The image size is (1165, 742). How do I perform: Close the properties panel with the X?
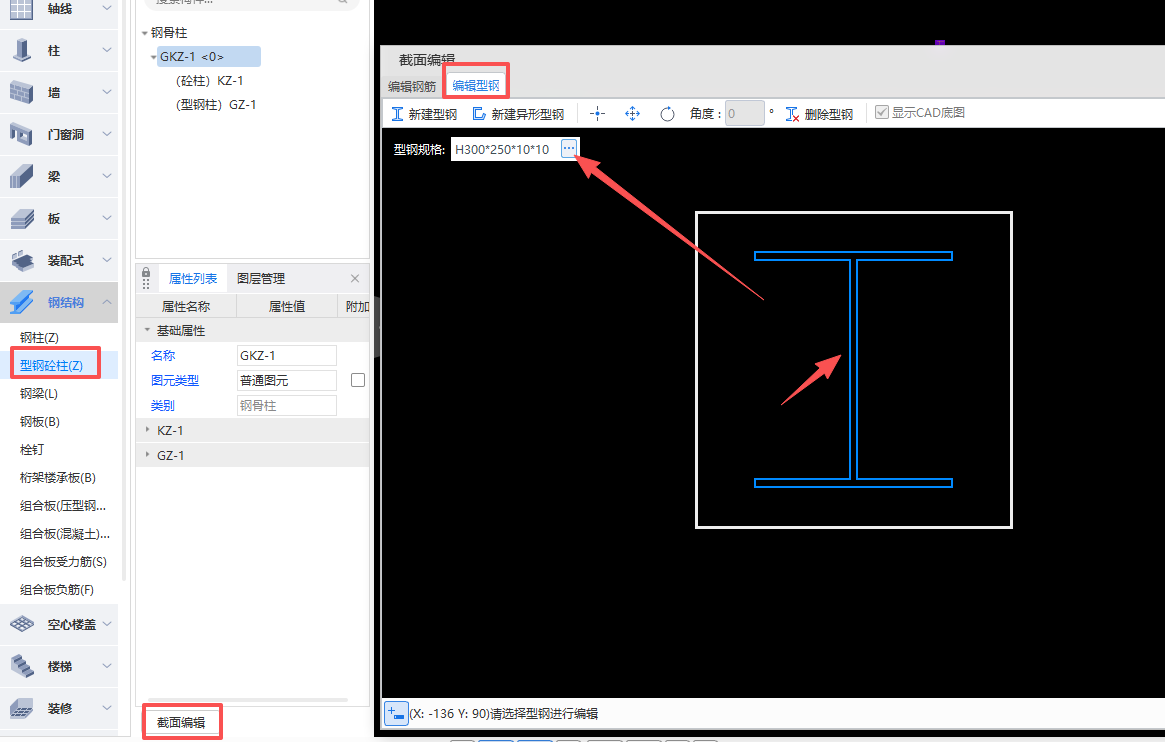tap(355, 279)
